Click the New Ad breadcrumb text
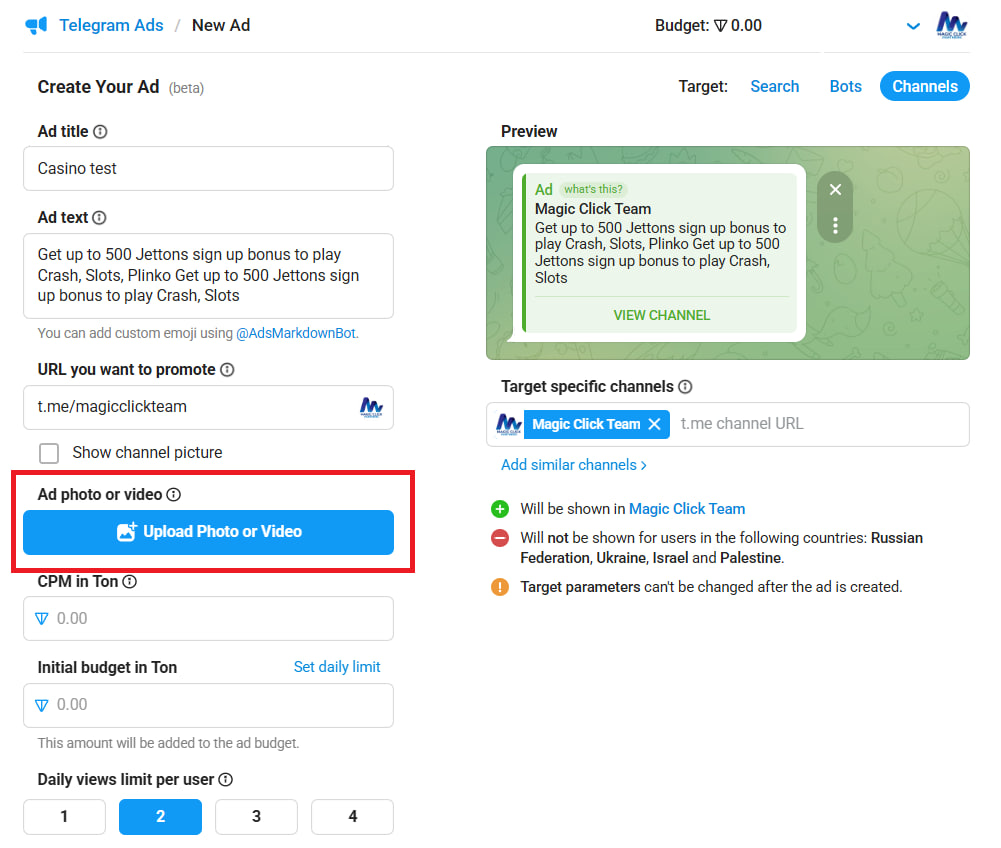 [x=221, y=26]
